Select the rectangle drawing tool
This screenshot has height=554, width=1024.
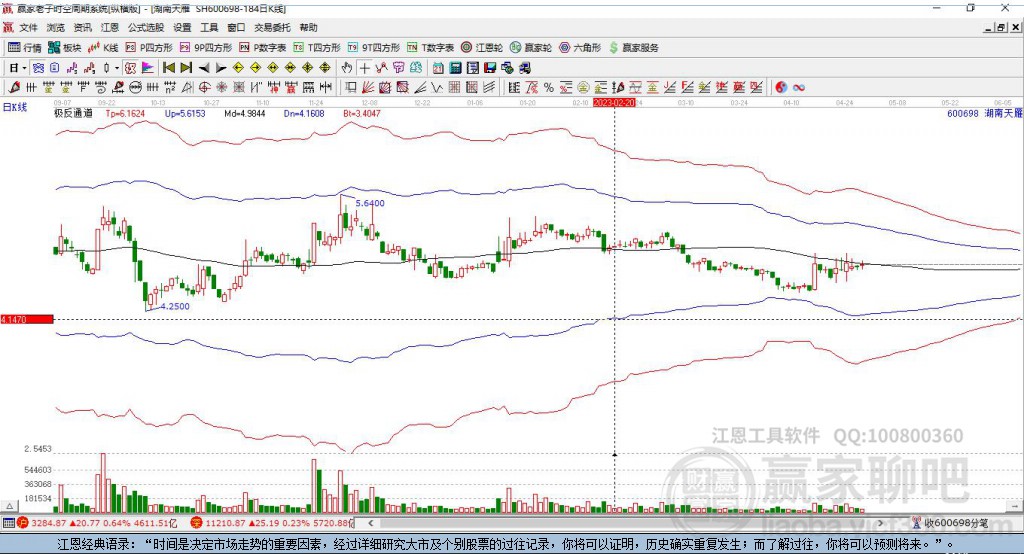[351, 87]
